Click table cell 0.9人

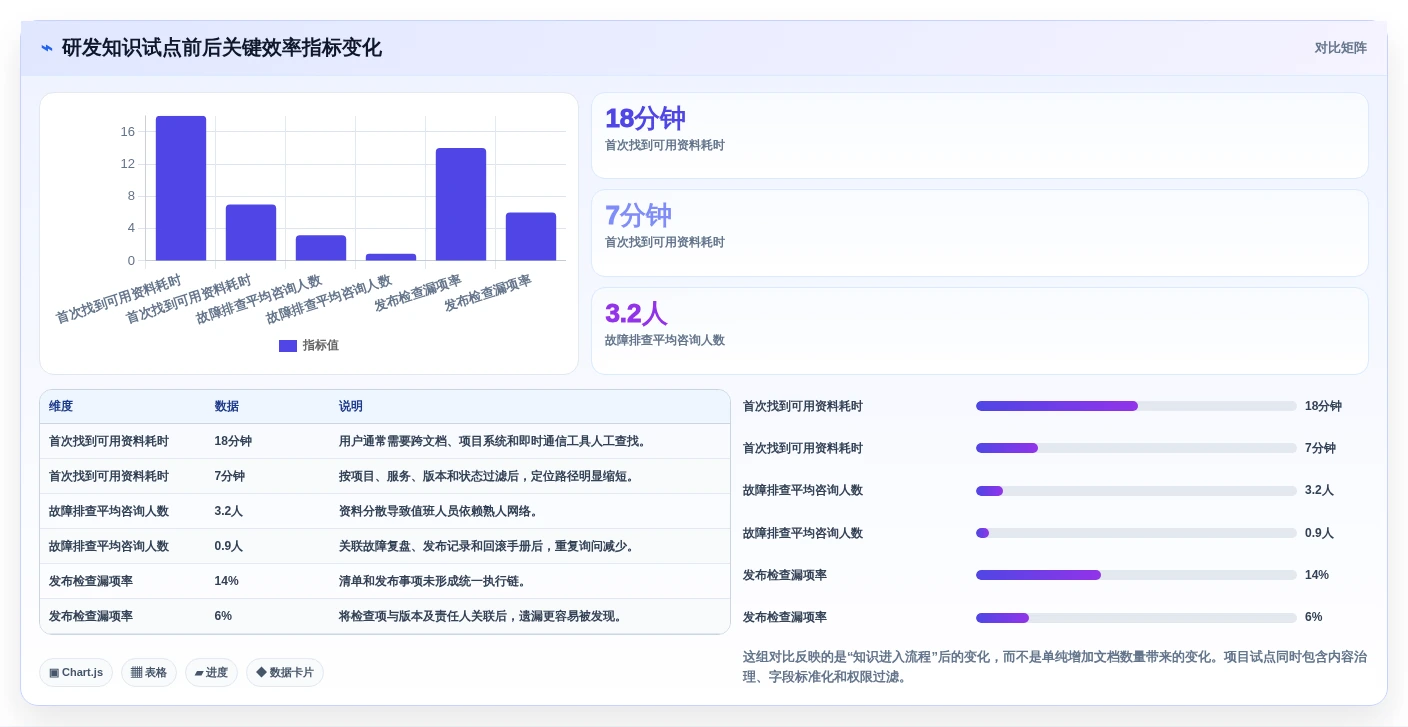(x=228, y=546)
